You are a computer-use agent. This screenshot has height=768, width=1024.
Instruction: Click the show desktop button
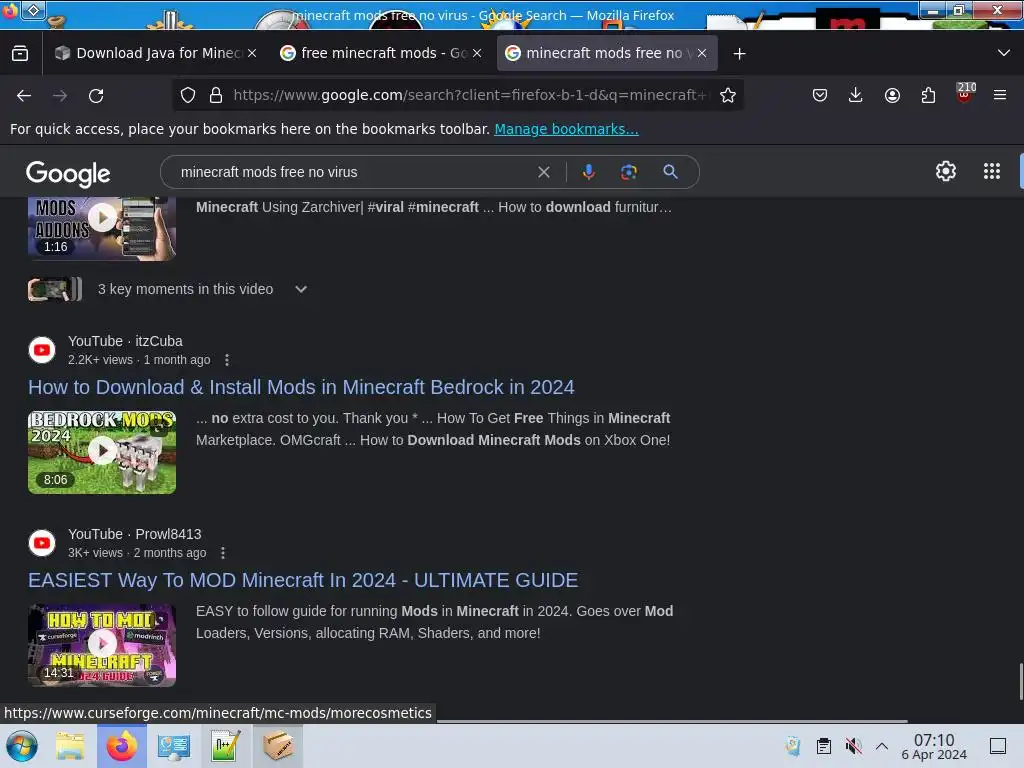pyautogui.click(x=998, y=746)
